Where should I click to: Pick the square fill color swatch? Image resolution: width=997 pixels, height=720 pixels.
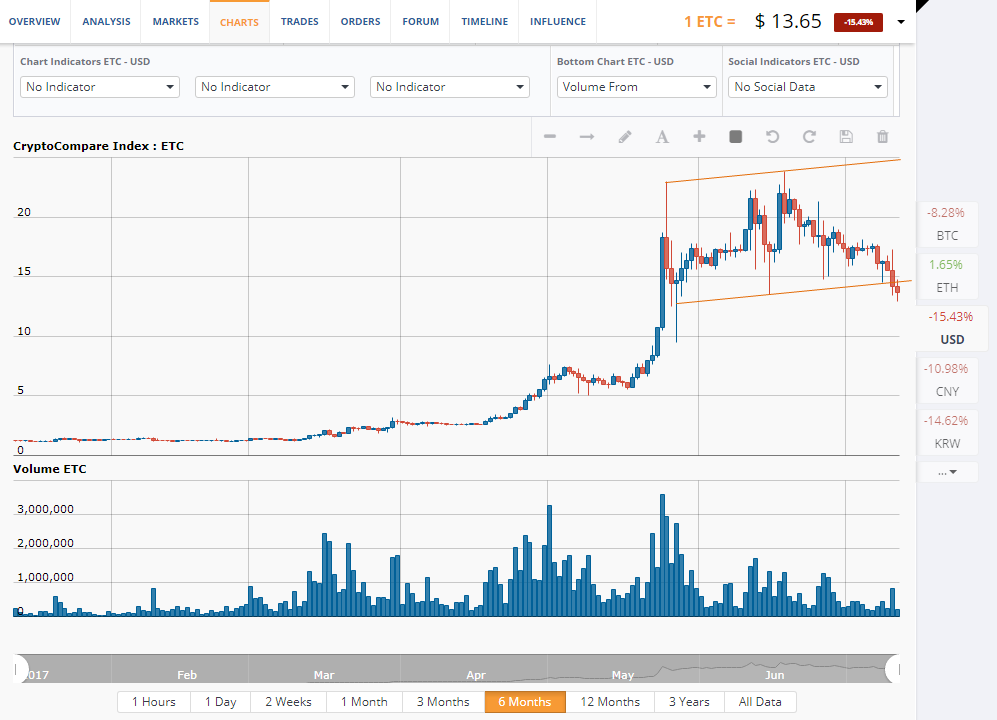tap(736, 137)
